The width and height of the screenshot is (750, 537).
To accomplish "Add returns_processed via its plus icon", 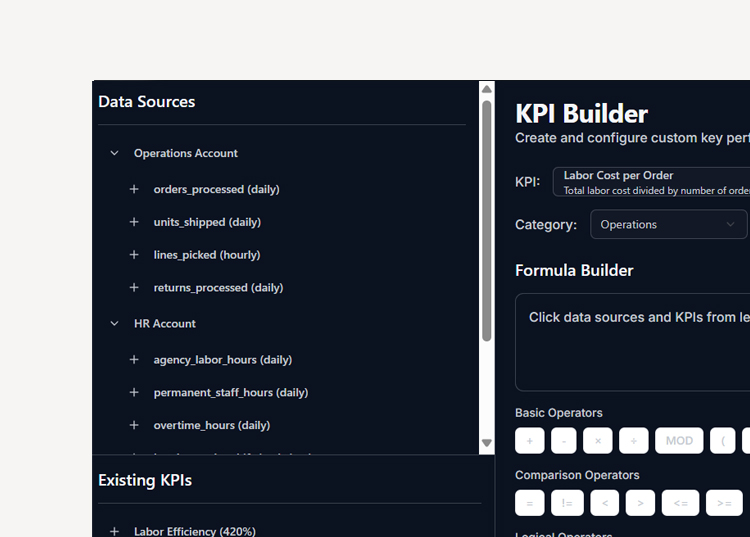I will pos(134,288).
